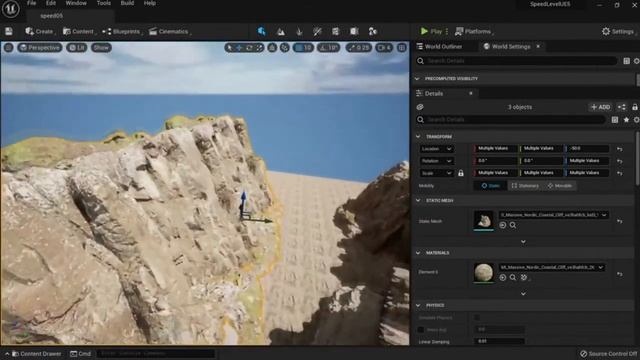Set Mobility to Movable
The height and width of the screenshot is (360, 640).
pos(560,186)
